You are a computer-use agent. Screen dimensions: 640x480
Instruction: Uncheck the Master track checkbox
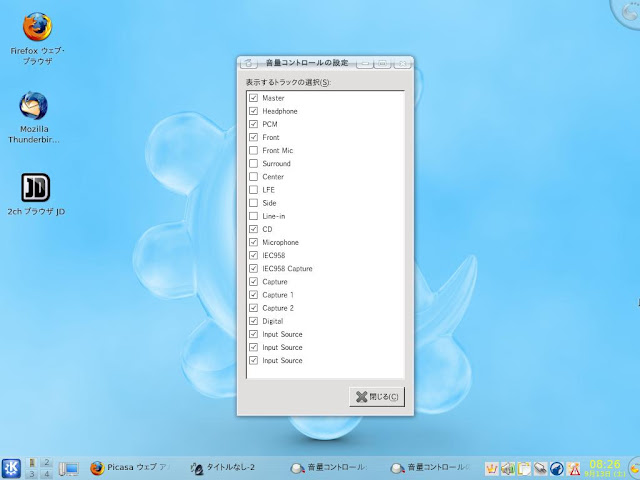pyautogui.click(x=253, y=98)
